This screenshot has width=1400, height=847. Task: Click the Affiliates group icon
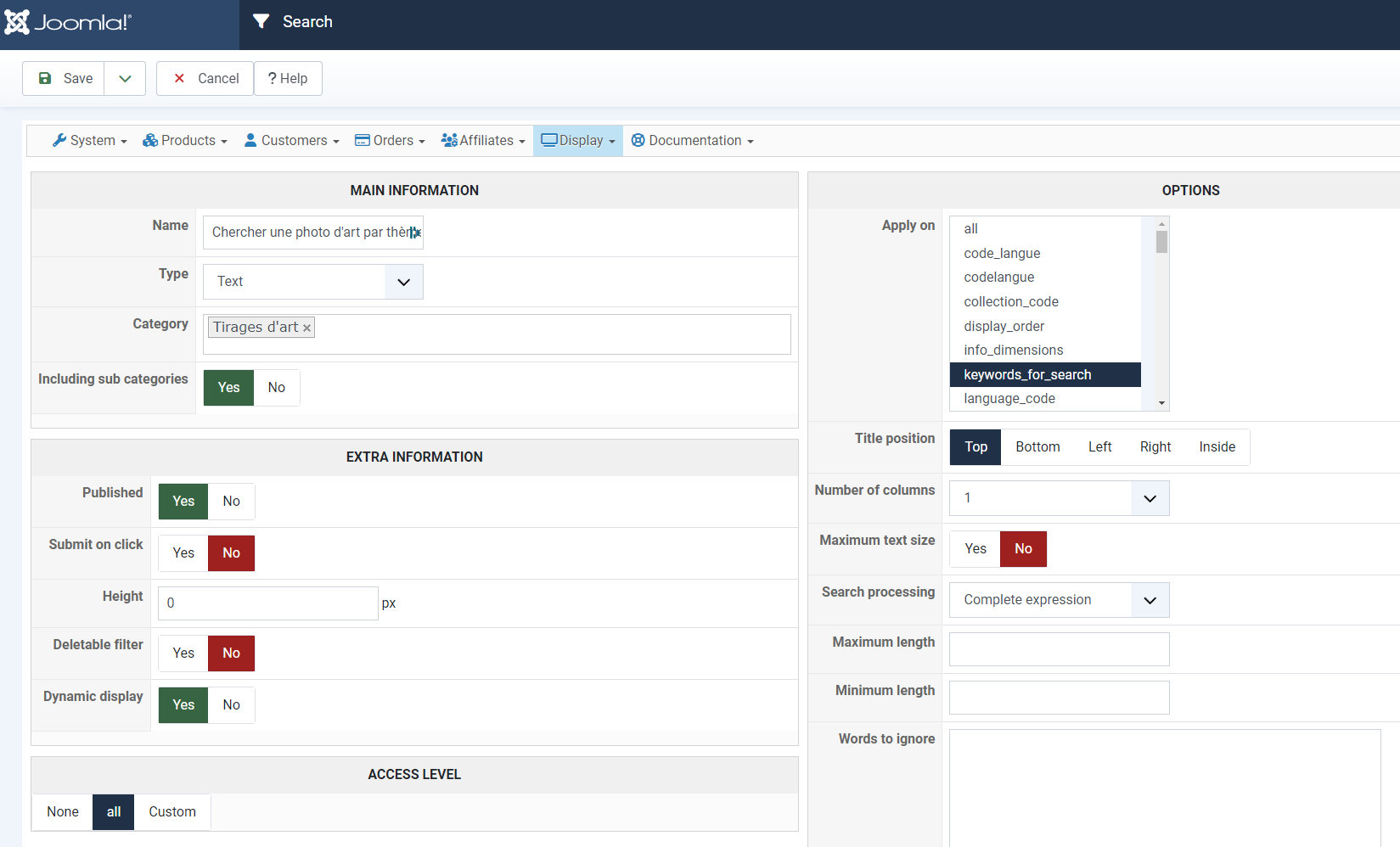[449, 140]
